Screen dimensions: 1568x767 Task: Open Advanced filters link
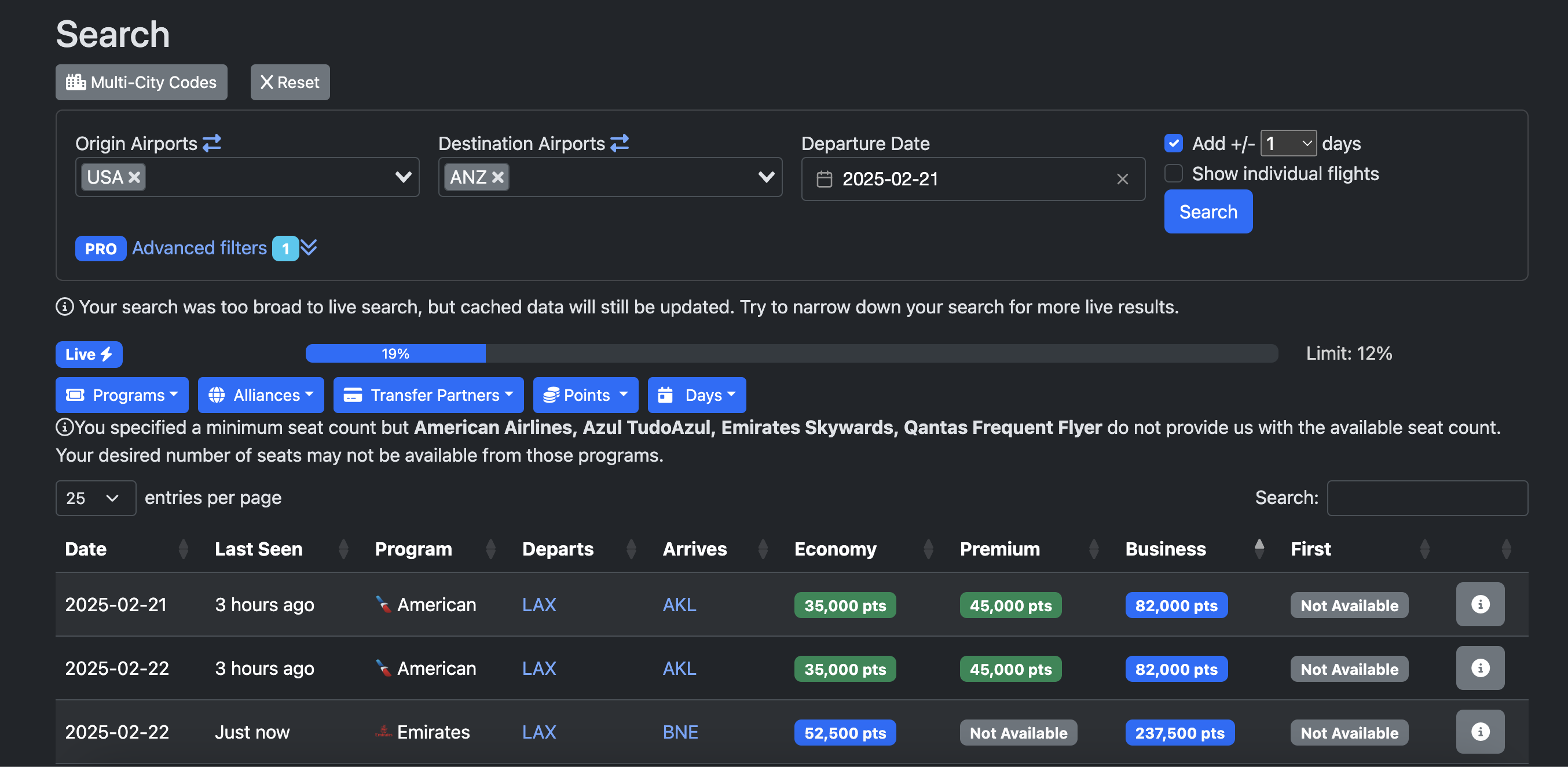click(x=200, y=248)
